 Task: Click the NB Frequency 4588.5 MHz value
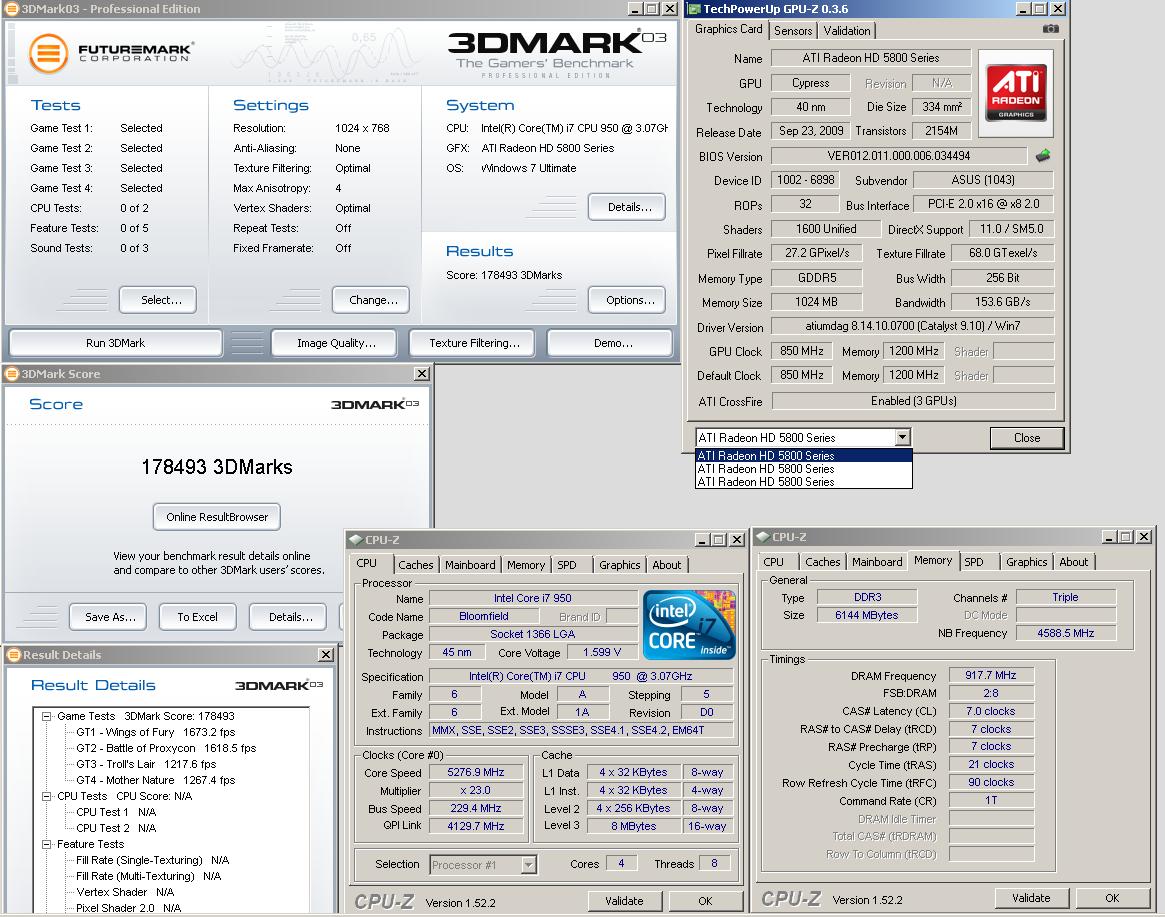[x=1065, y=633]
